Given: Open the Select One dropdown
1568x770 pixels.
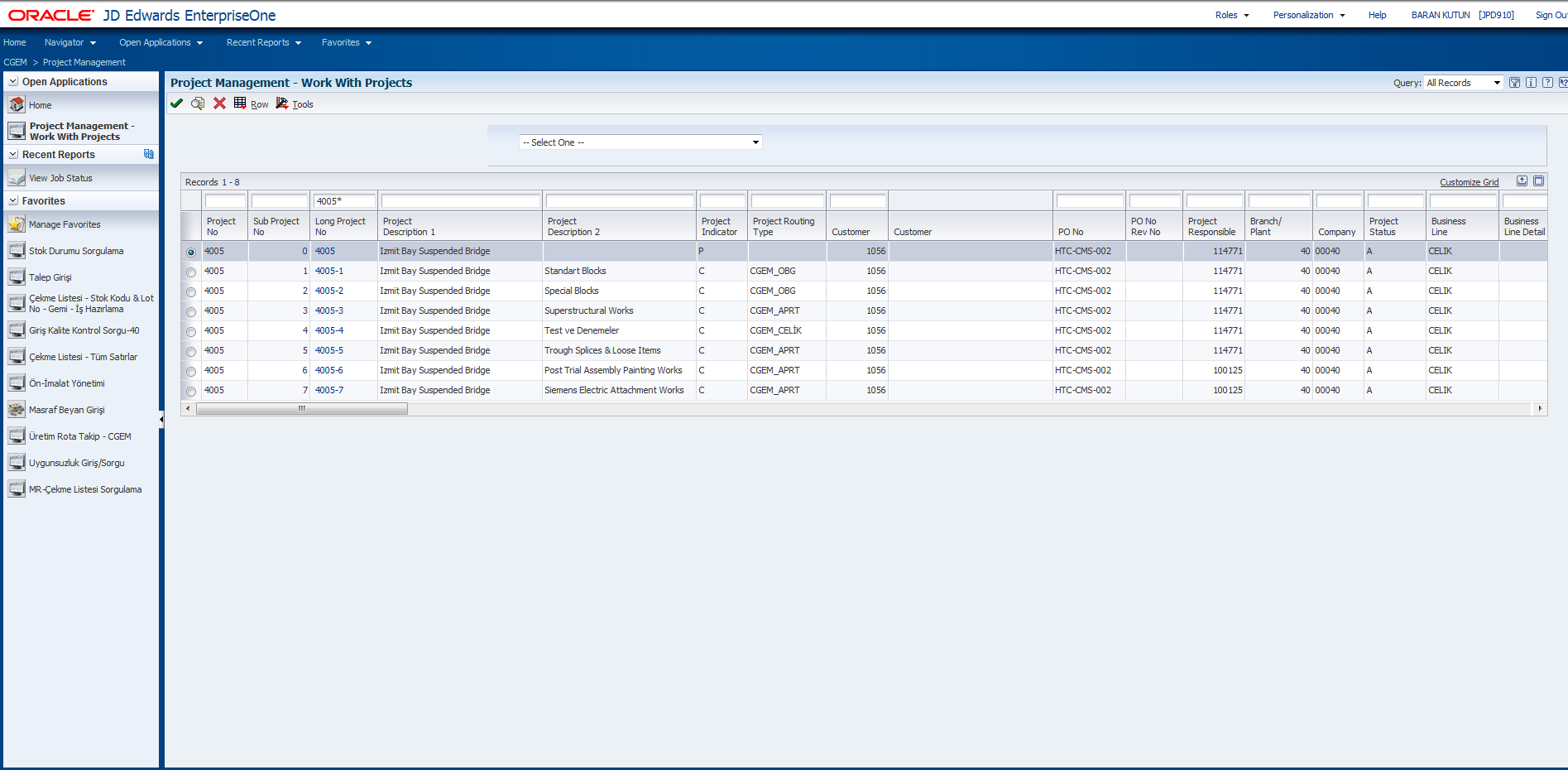Looking at the screenshot, I should (640, 142).
